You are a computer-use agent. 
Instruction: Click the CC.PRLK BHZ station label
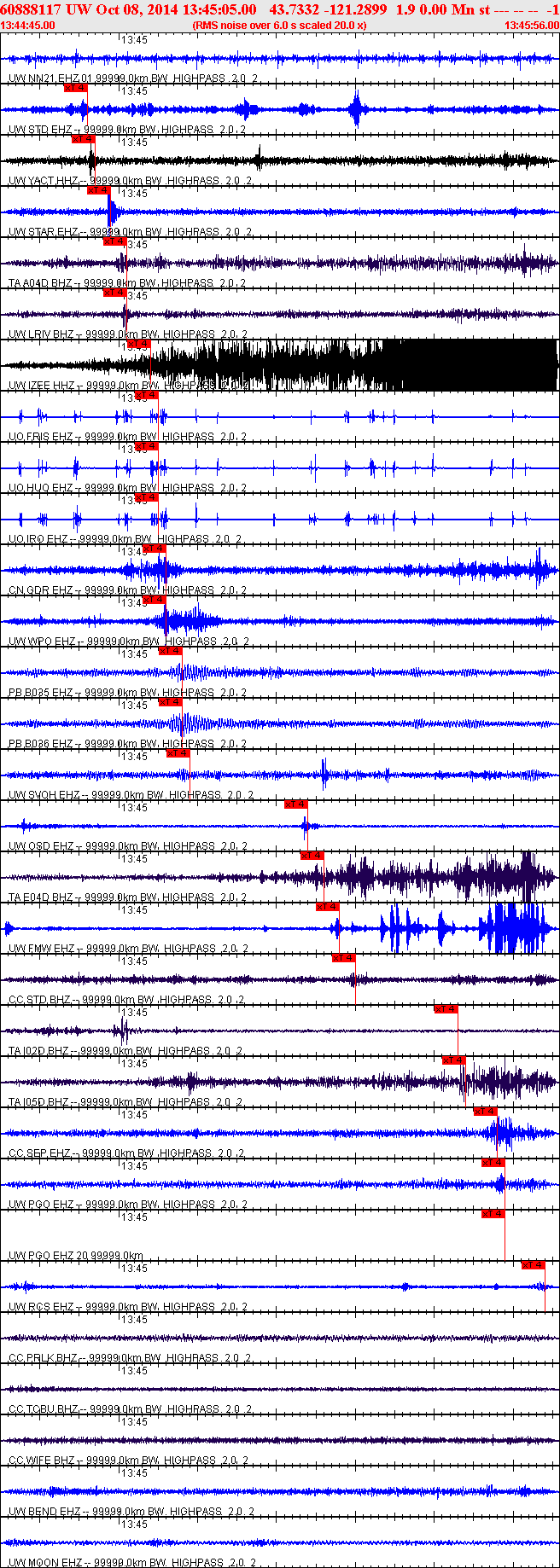43,1358
